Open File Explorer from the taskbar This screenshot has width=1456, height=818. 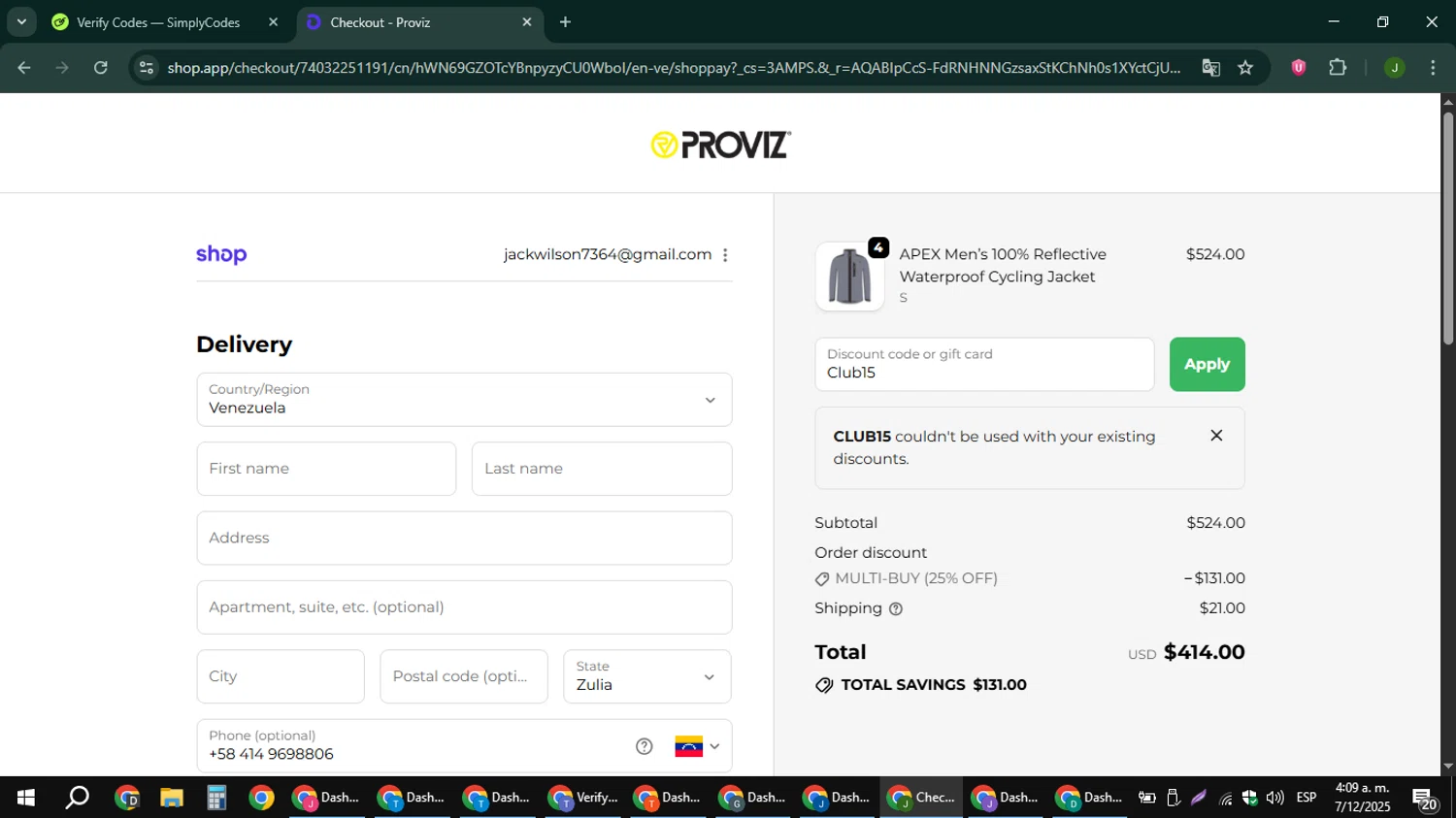(172, 798)
